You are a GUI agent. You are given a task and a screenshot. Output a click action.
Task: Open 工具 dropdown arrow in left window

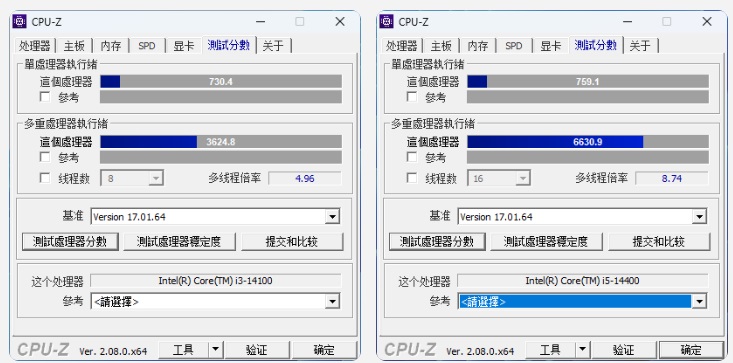click(215, 349)
